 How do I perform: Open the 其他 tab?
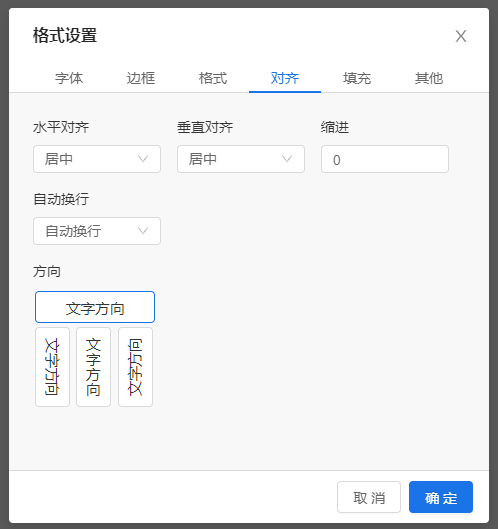coord(429,78)
